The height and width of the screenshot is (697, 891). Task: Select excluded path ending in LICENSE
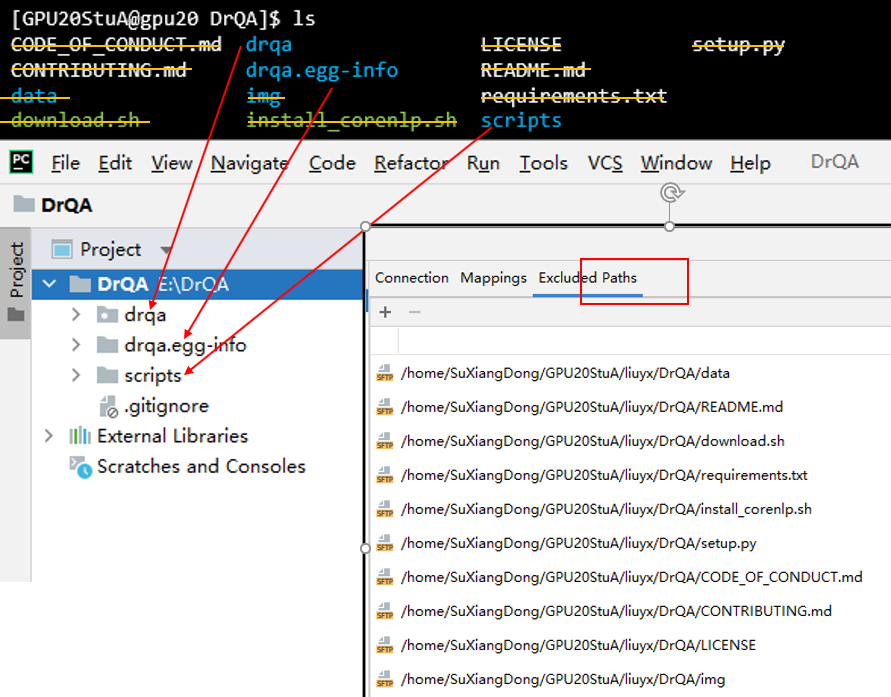pos(578,646)
